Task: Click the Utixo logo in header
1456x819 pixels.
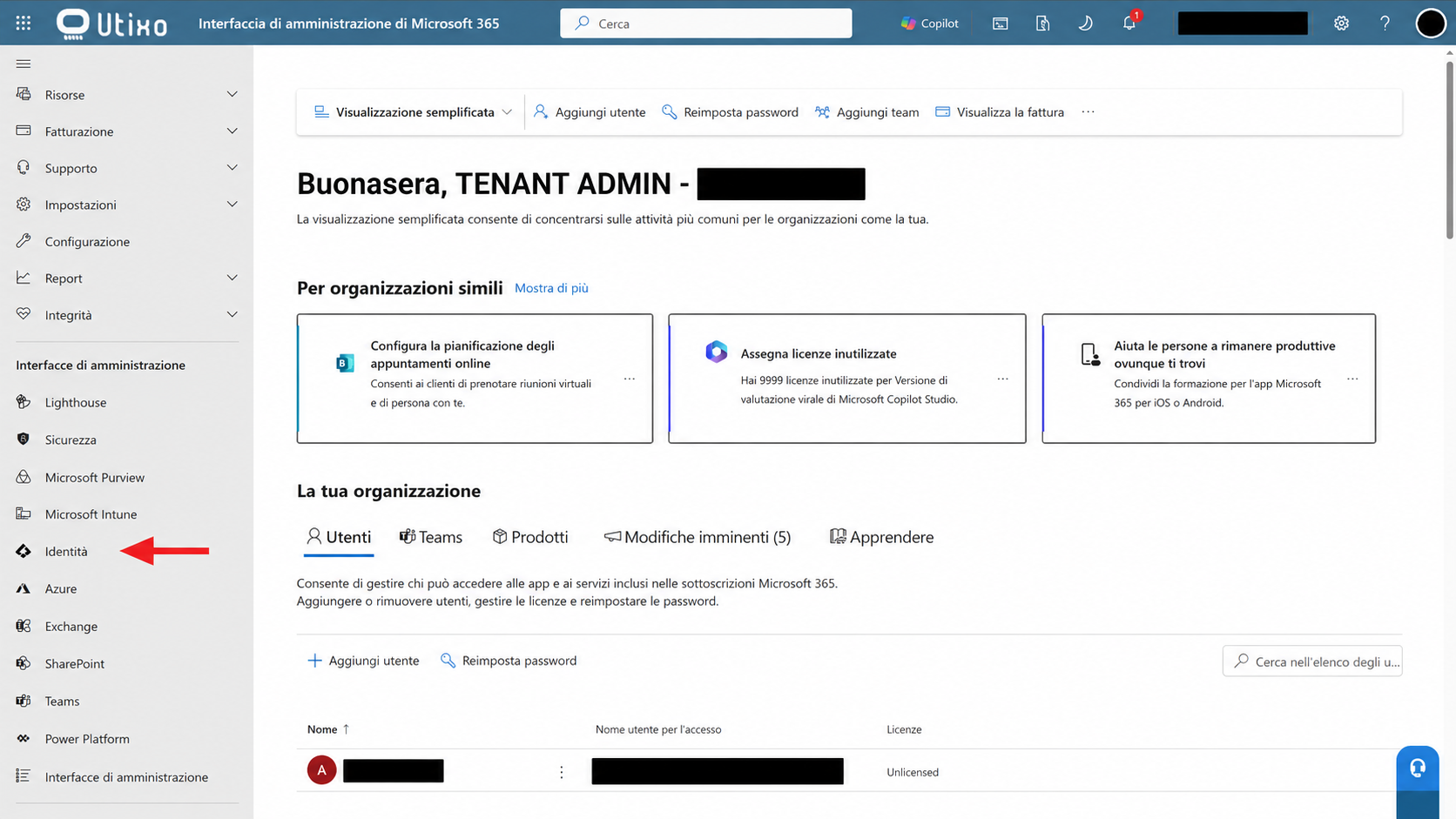Action: (111, 23)
